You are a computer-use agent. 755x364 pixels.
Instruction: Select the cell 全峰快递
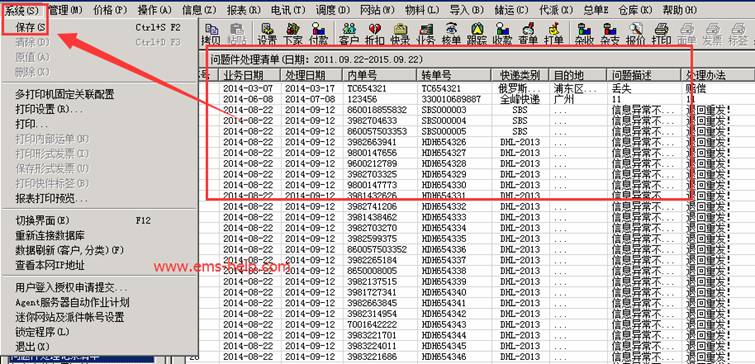click(521, 99)
